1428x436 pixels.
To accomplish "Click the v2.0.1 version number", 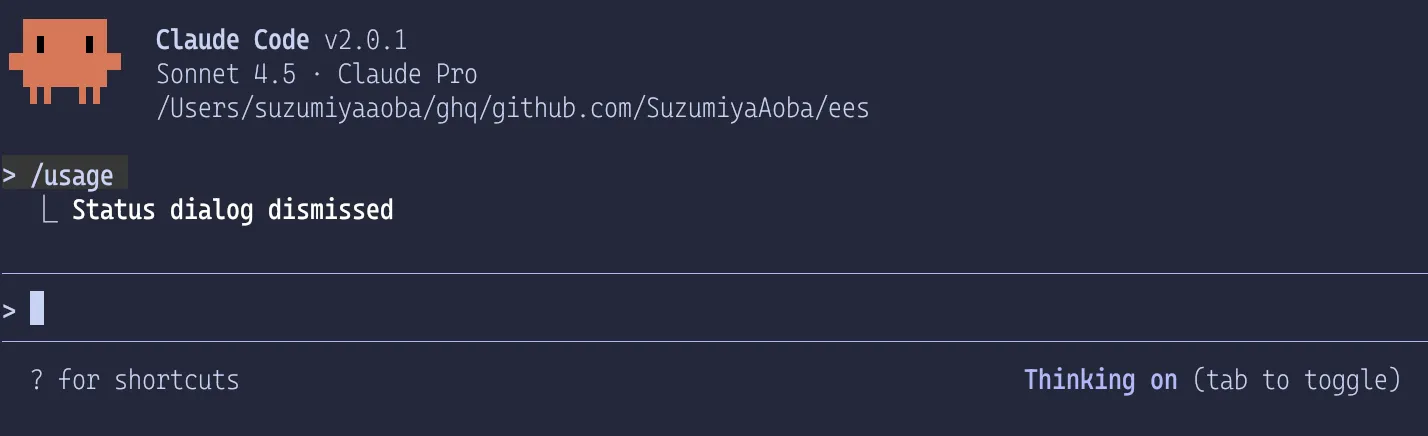I will (x=365, y=41).
